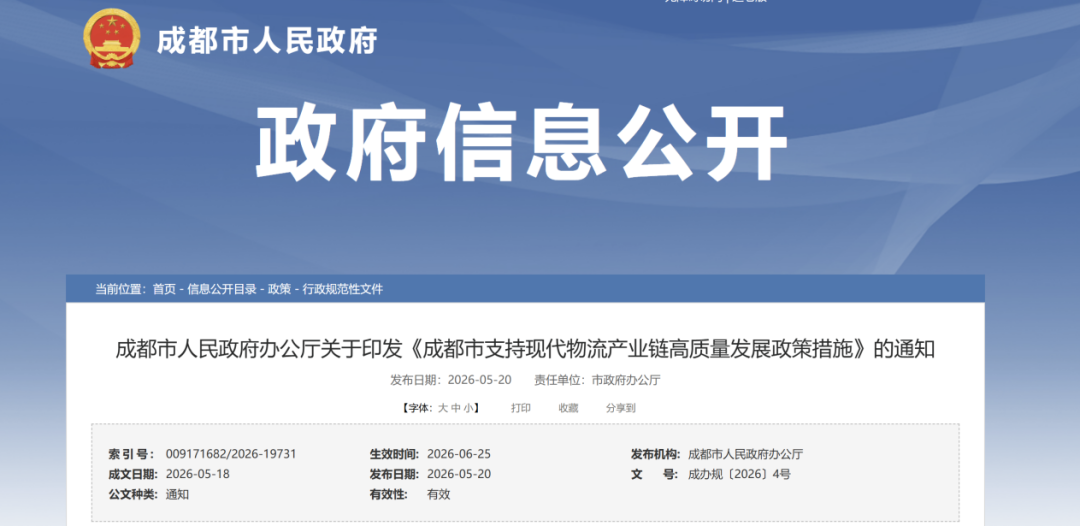Set font size to 中
Image resolution: width=1080 pixels, height=526 pixels.
coord(455,408)
